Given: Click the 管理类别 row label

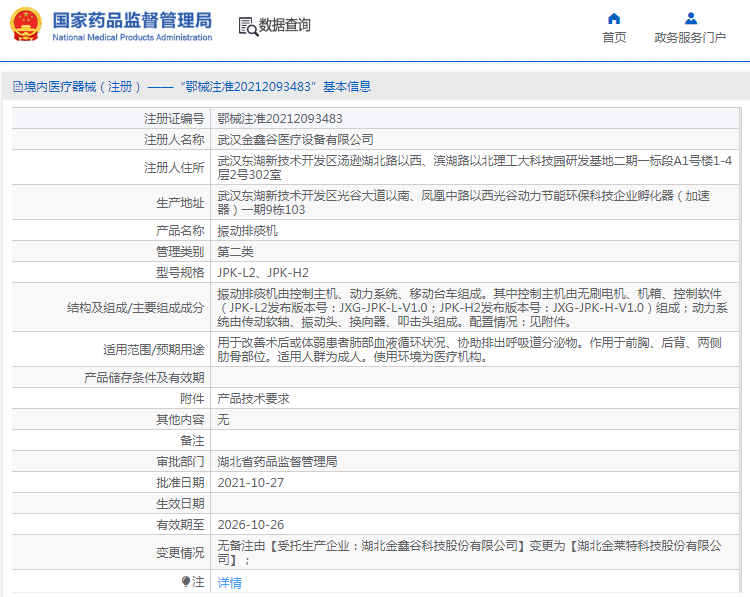Looking at the screenshot, I should click(x=180, y=252).
